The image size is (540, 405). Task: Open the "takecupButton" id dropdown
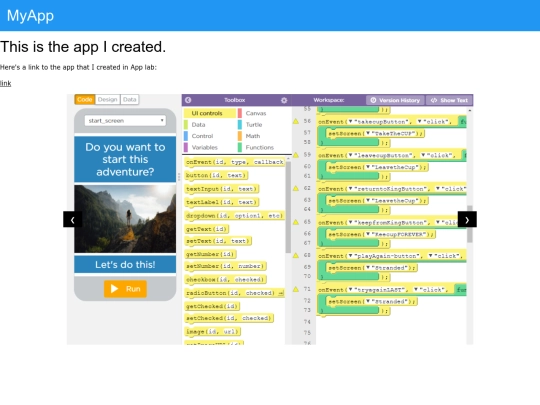(x=350, y=122)
